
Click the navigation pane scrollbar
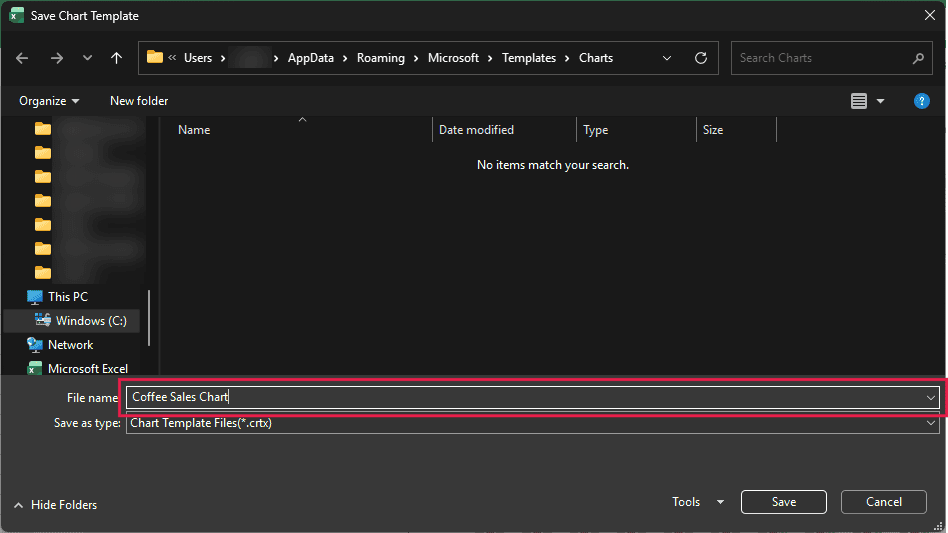pyautogui.click(x=149, y=318)
